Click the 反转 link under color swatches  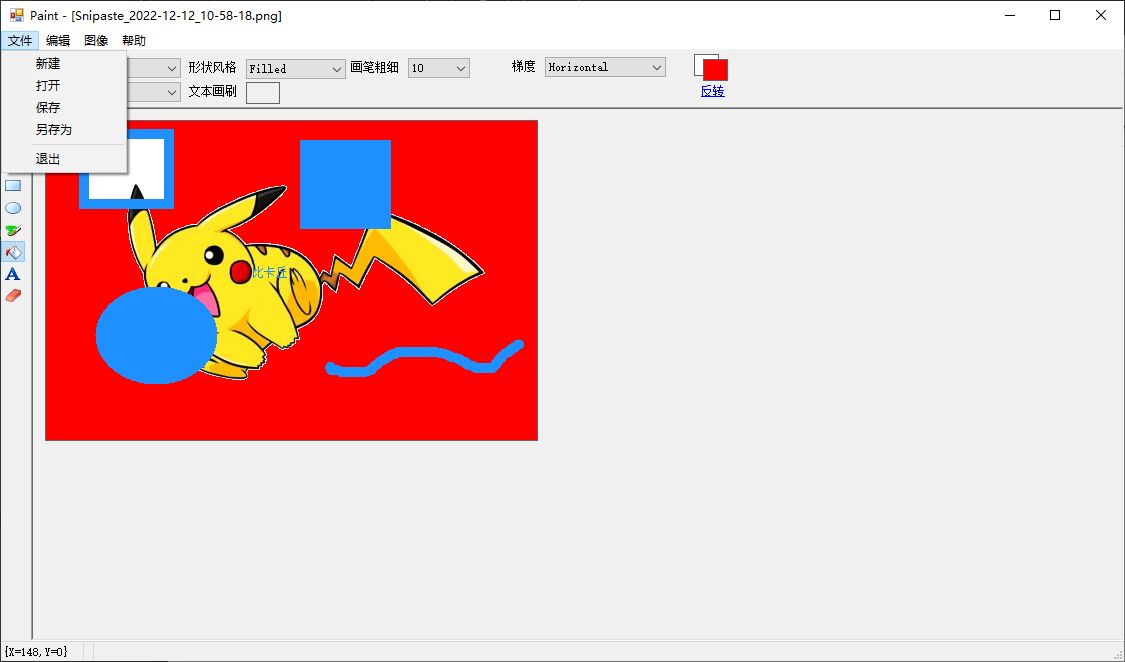(712, 91)
